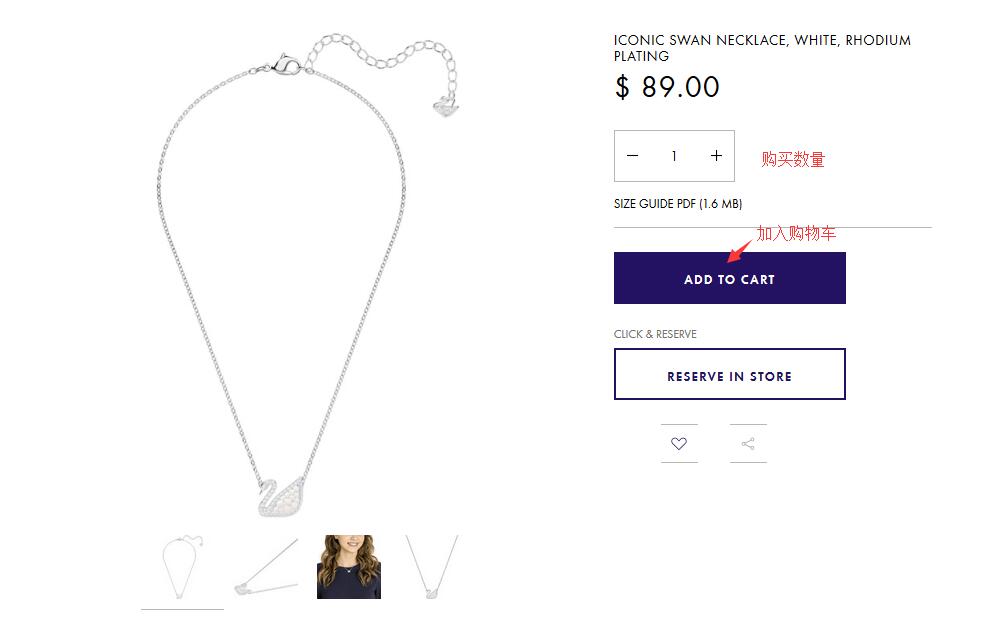Click the small swan charm on extender chain
This screenshot has height=640, width=982.
tap(443, 105)
